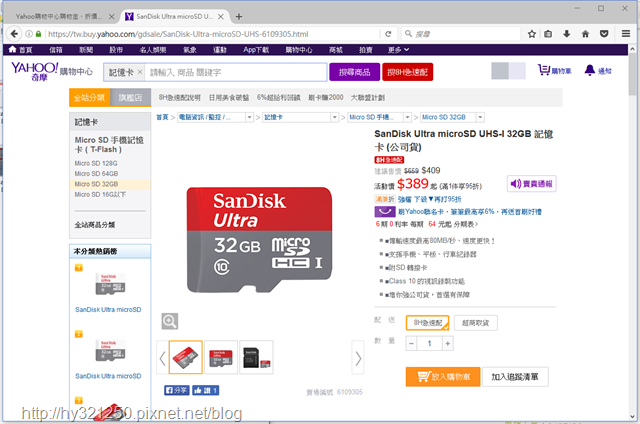Open the rank 1 SanDisk Ultra microSD bestseller

(x=108, y=310)
